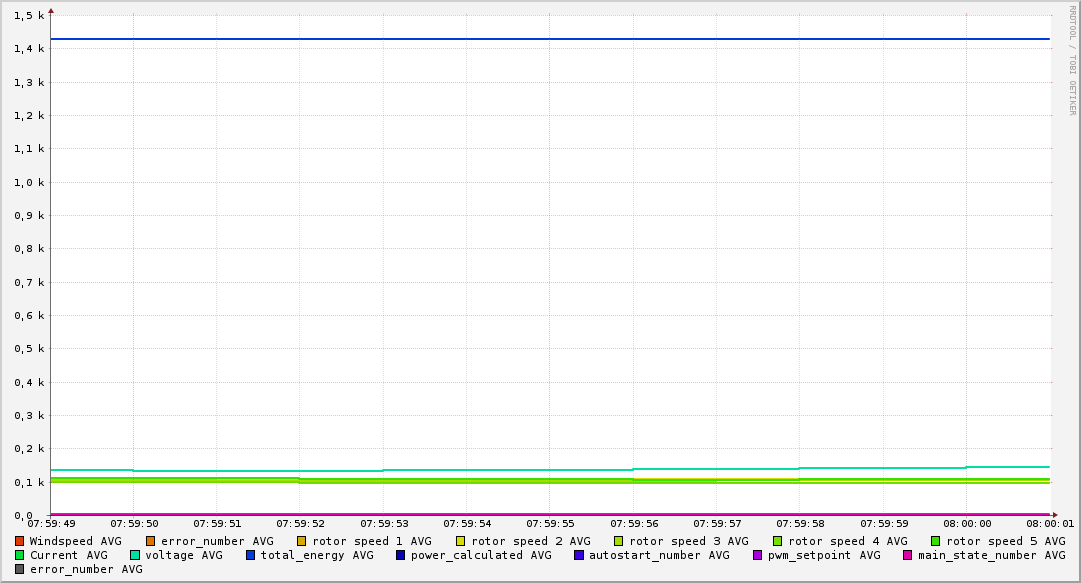Viewport: 1081px width, 583px height.
Task: Click the Current AVG legend label
Action: tap(68, 555)
